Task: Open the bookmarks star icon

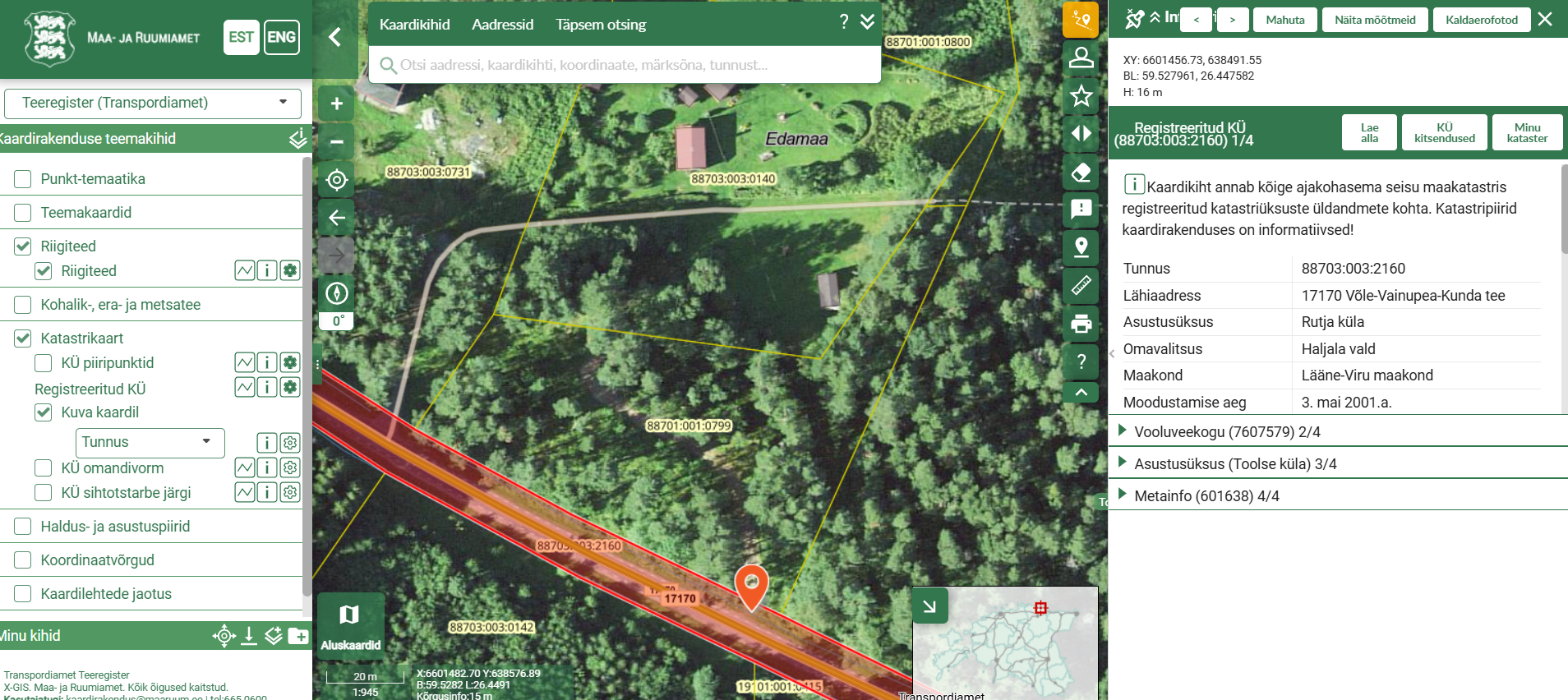Action: click(1081, 97)
